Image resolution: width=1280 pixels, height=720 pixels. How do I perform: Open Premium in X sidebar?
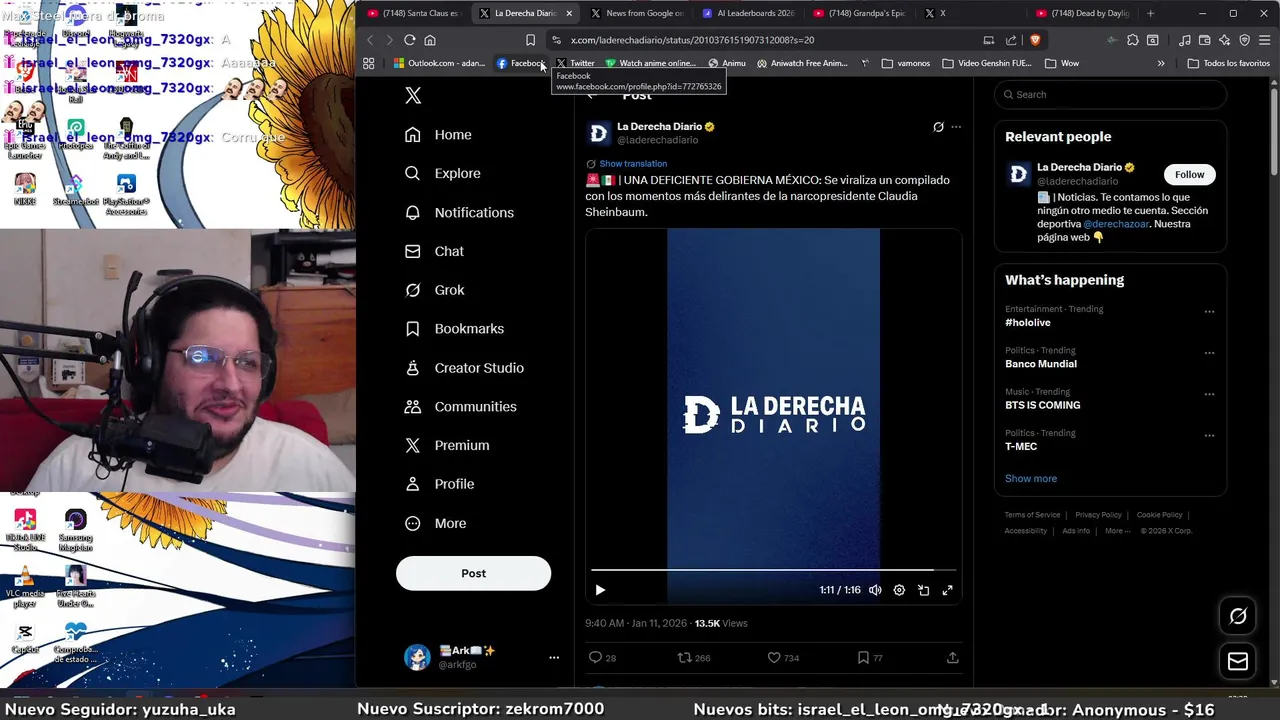(x=446, y=445)
